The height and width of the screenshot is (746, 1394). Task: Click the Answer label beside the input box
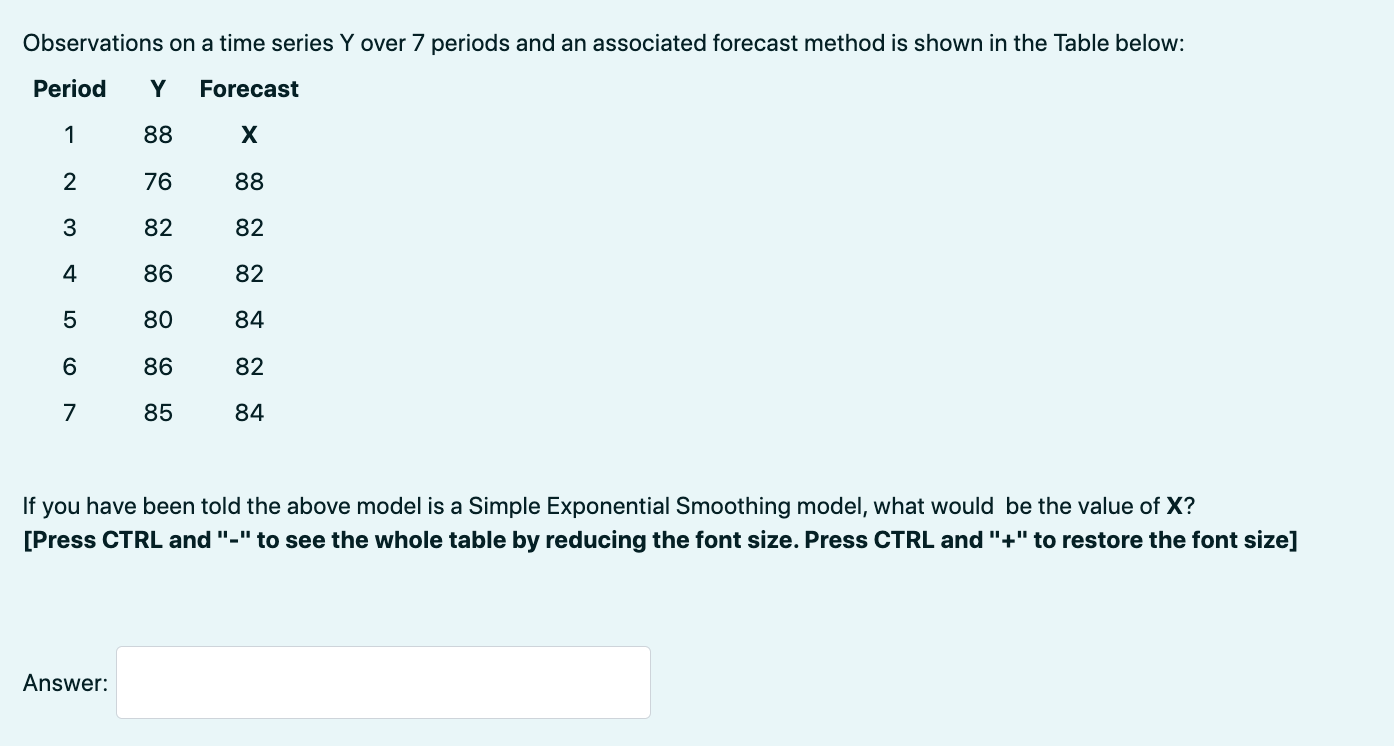coord(64,682)
